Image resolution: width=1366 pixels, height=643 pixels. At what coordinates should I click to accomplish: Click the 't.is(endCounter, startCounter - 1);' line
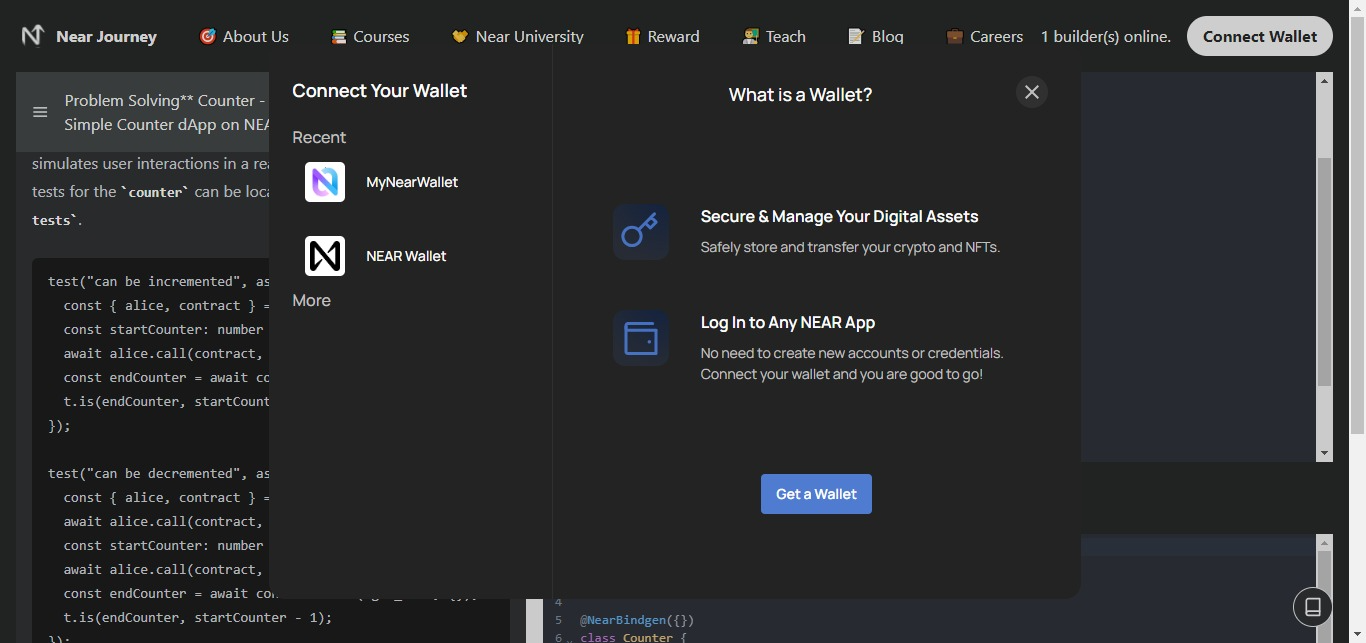[197, 617]
